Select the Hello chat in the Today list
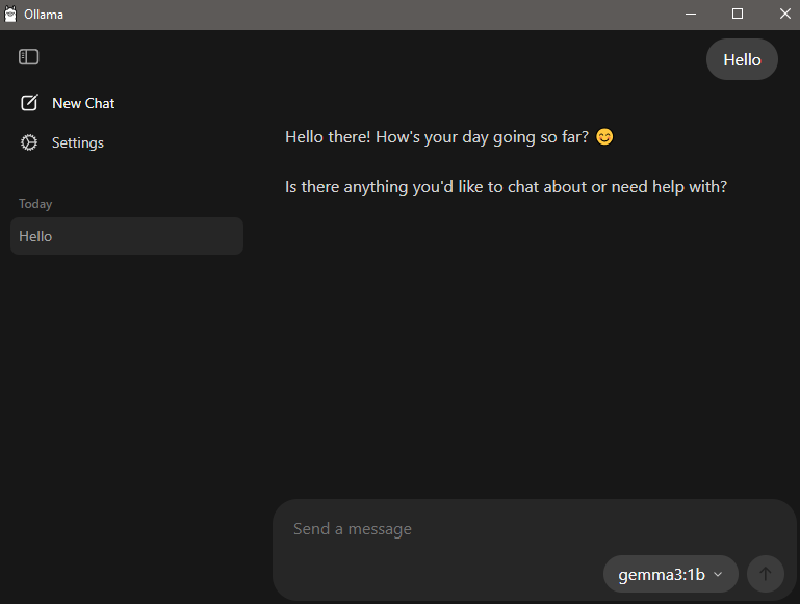Image resolution: width=800 pixels, height=604 pixels. tap(126, 236)
